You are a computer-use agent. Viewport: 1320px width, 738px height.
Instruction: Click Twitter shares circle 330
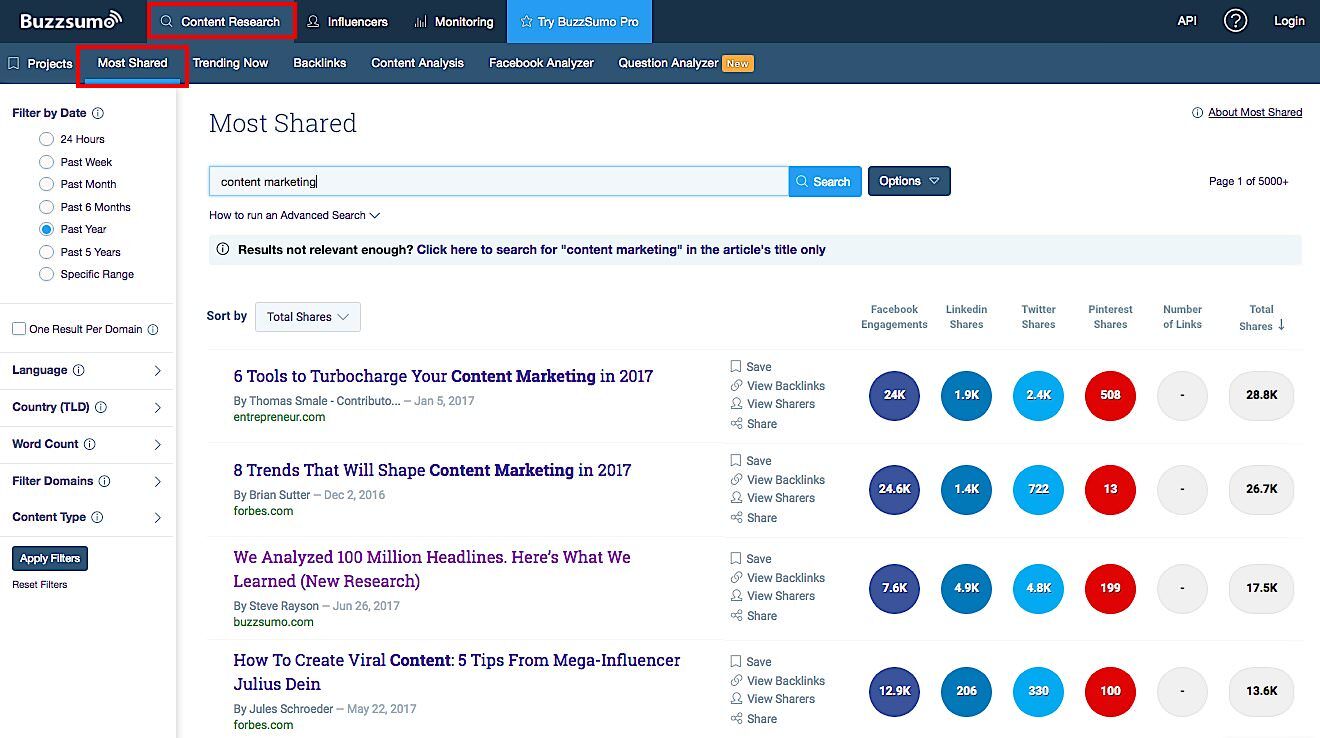coord(1038,691)
